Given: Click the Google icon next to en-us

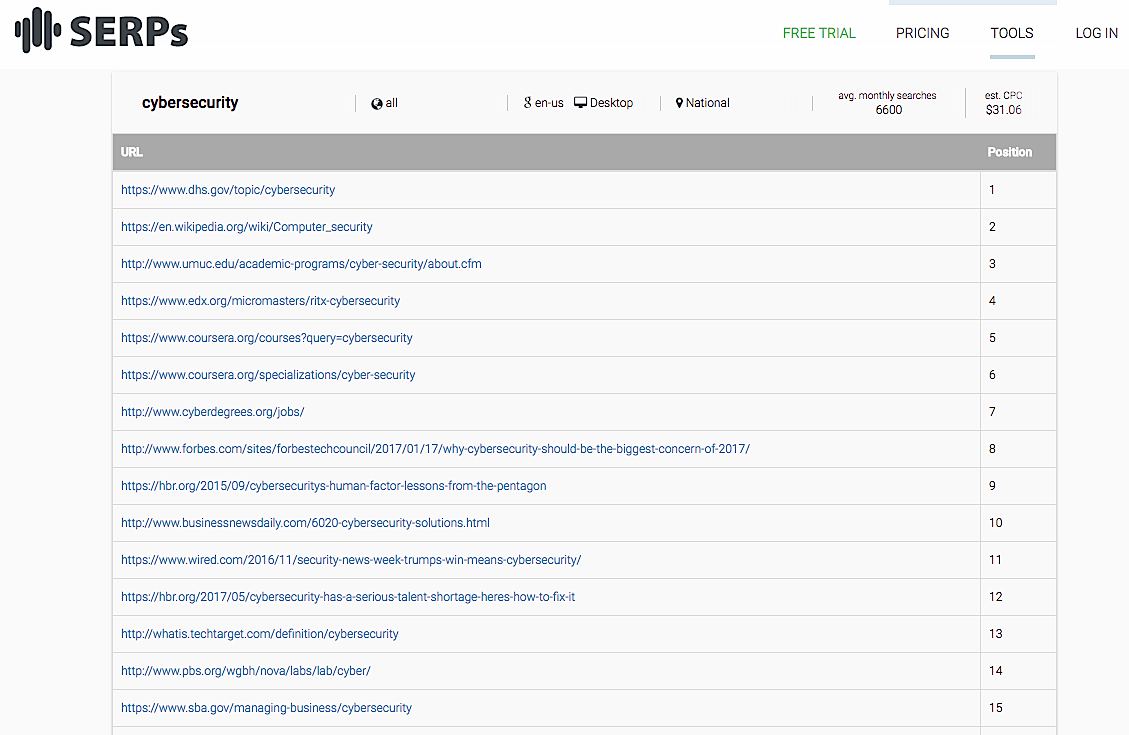Looking at the screenshot, I should 528,103.
